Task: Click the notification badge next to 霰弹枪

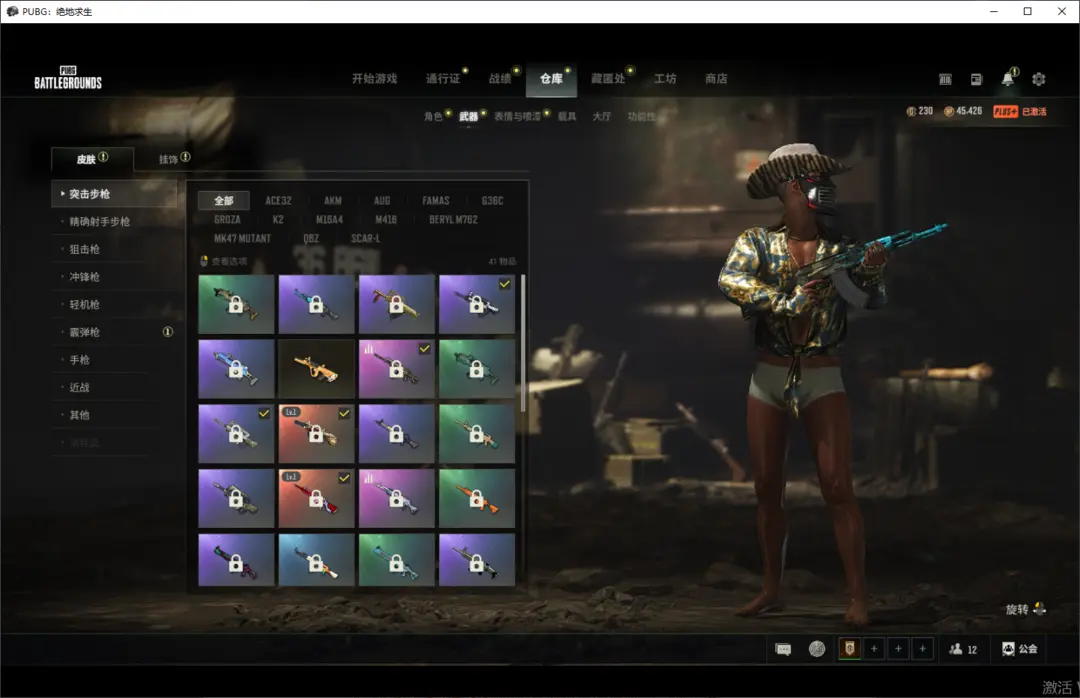Action: 167,332
